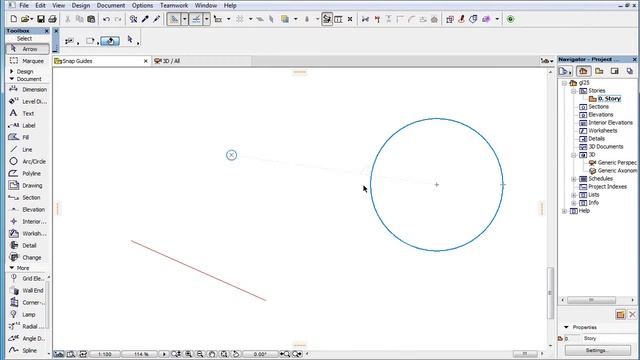The height and width of the screenshot is (360, 640).
Task: Create a new document with New icon
Action: (x=13, y=19)
